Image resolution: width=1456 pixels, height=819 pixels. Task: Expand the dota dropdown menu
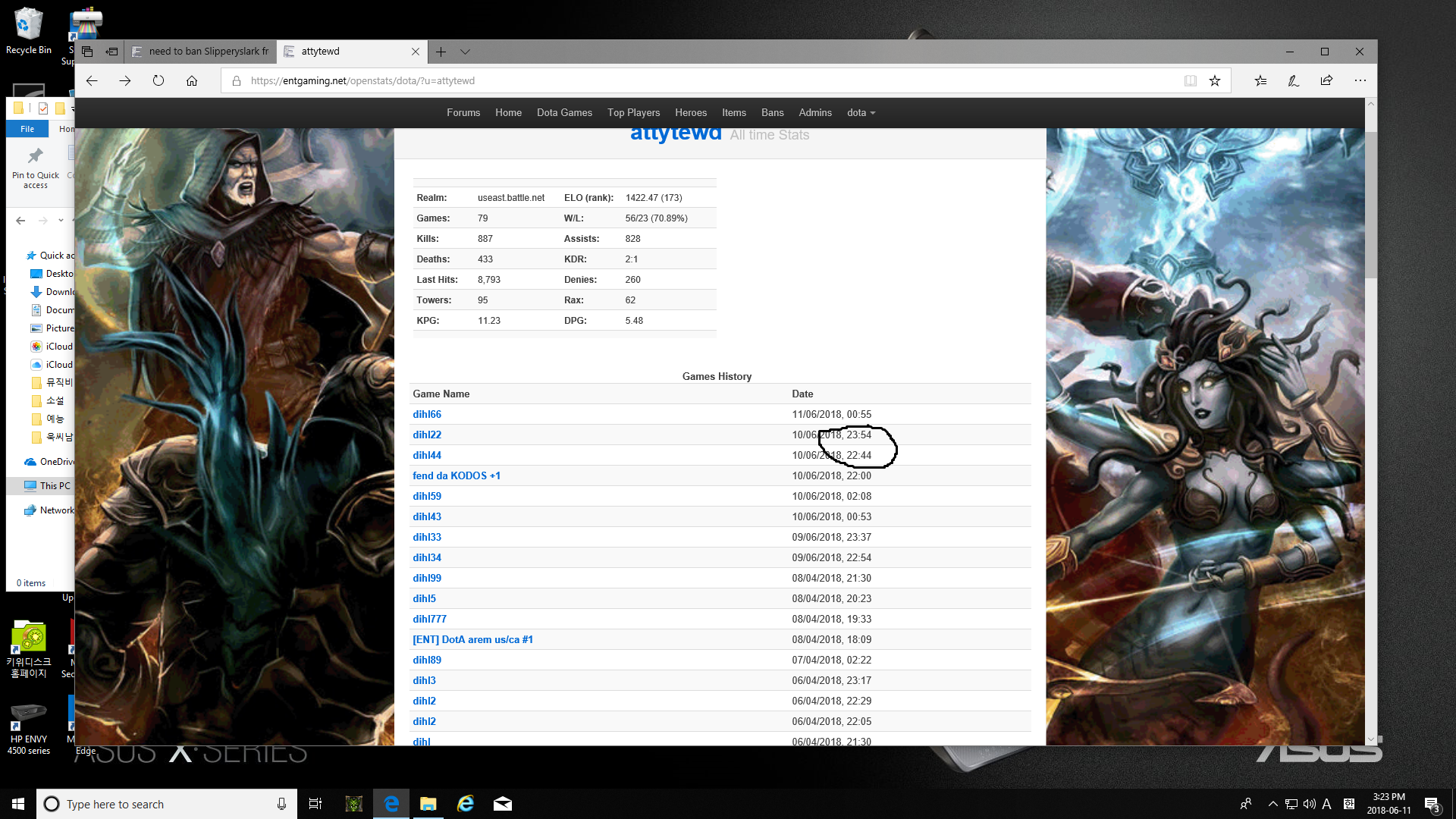tap(861, 113)
